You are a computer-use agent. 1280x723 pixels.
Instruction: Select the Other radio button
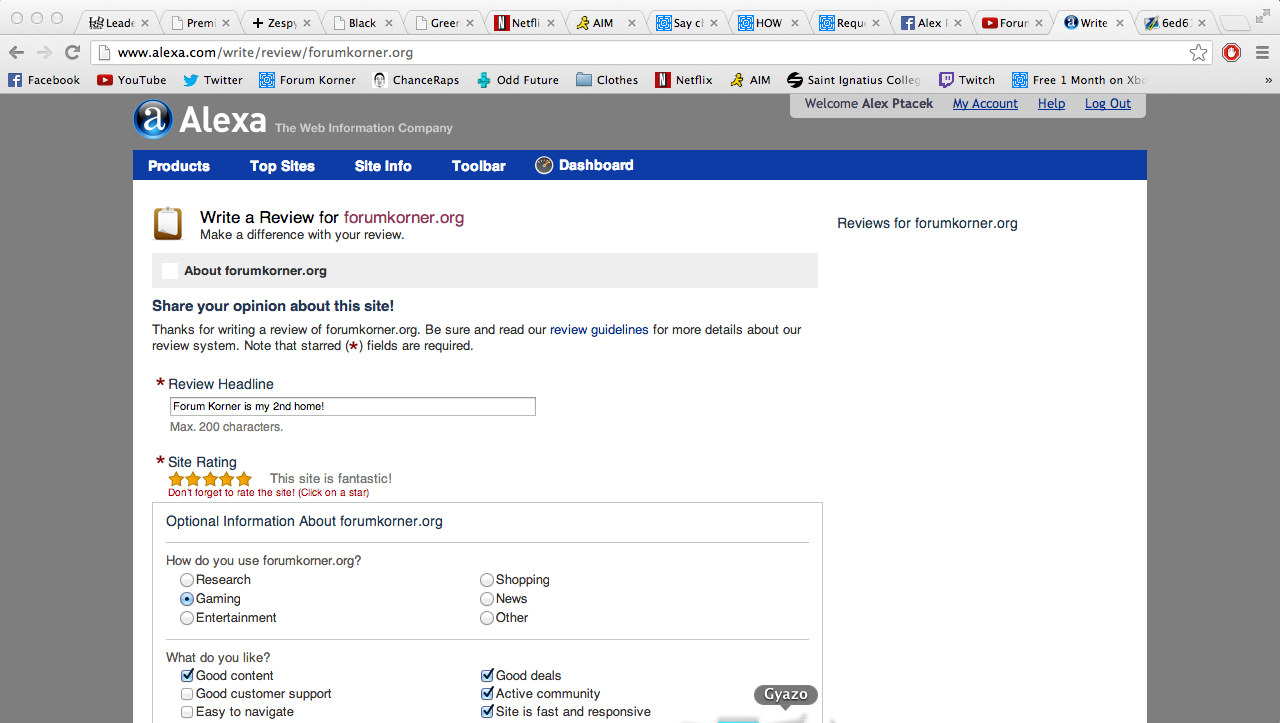click(487, 618)
